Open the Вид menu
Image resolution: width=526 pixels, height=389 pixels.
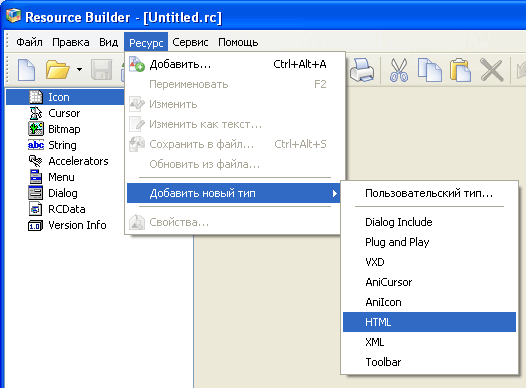point(108,42)
